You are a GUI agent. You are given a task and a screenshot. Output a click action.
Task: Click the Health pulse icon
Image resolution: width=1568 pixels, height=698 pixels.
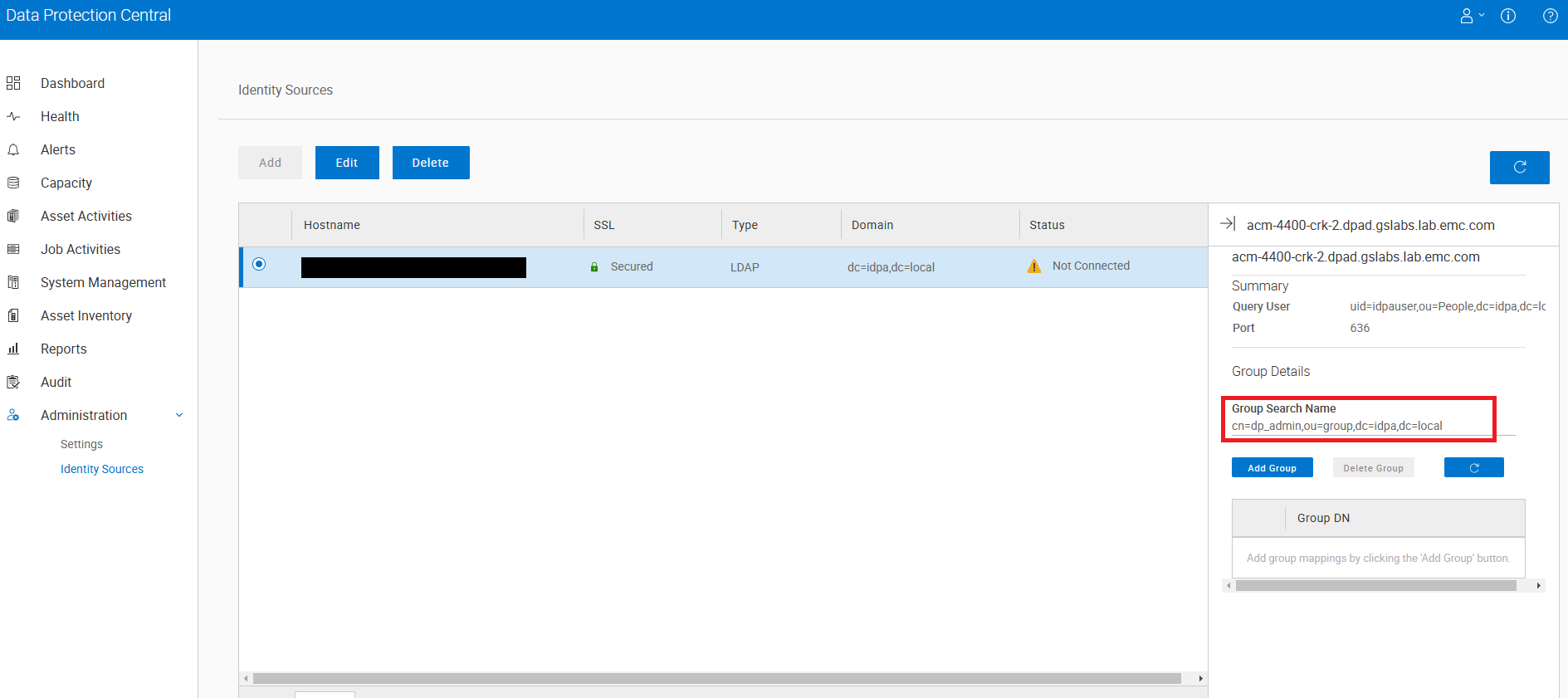(13, 117)
